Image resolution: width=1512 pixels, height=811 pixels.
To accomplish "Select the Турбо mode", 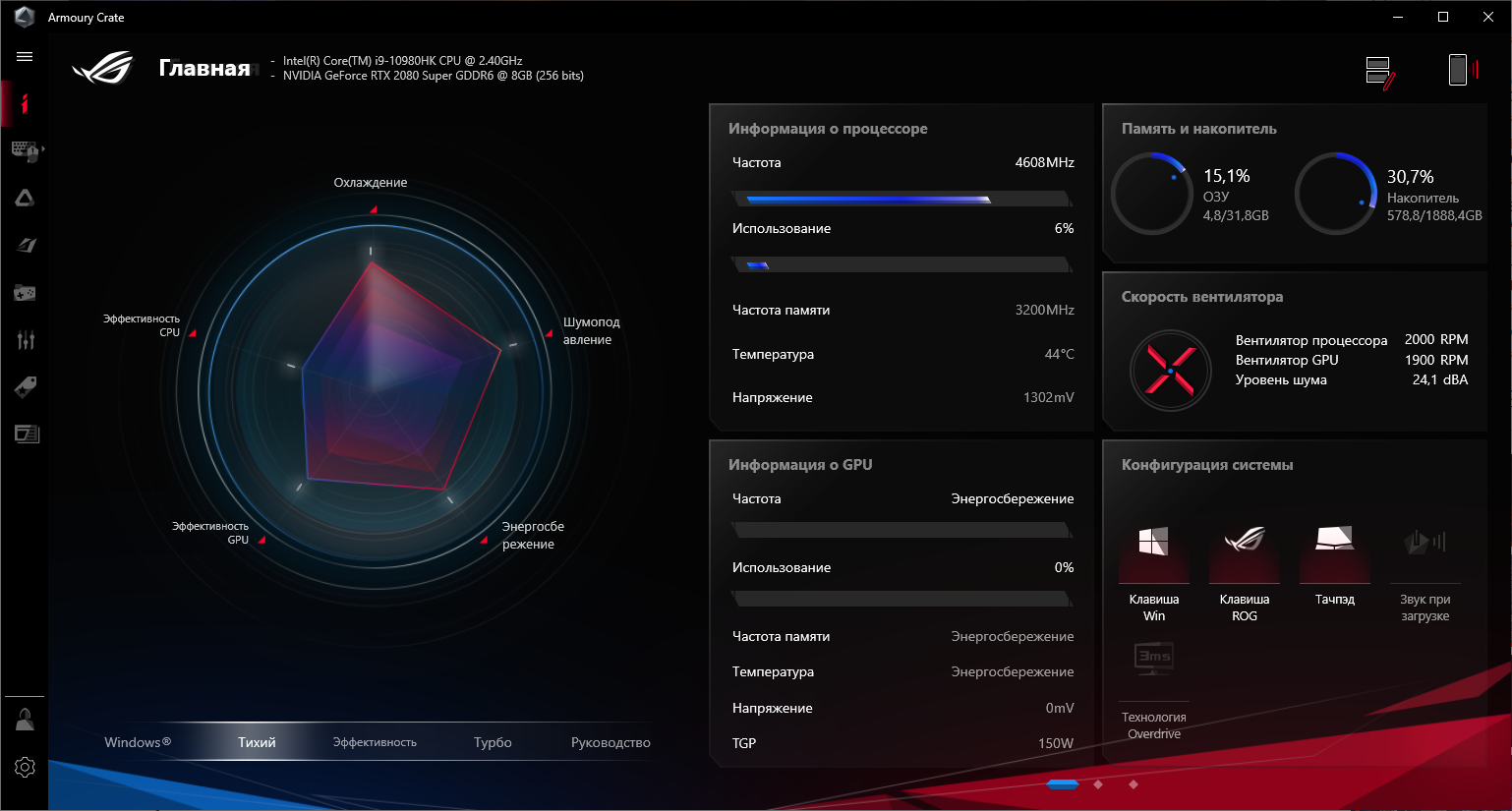I will [493, 742].
